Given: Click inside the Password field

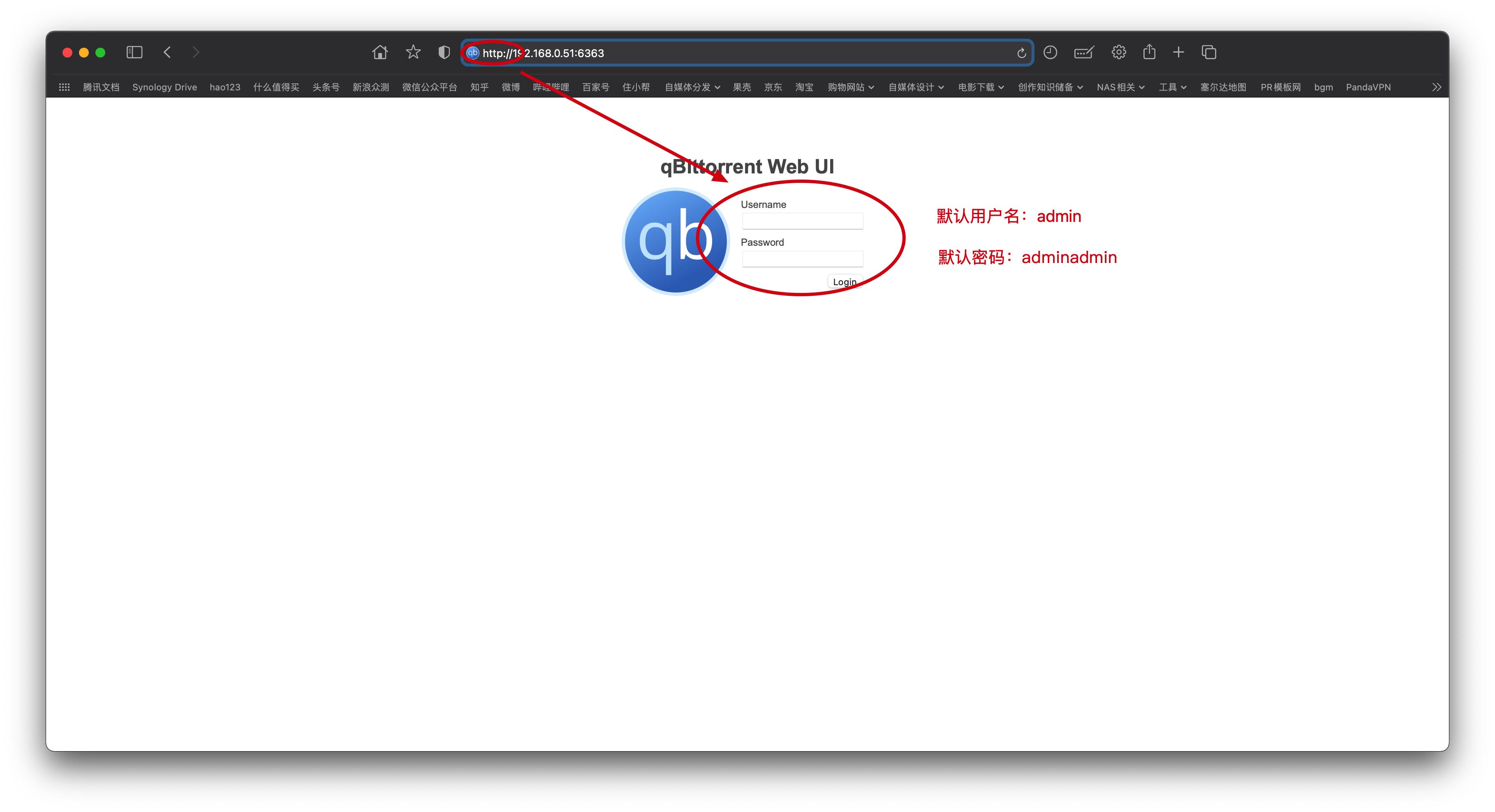Looking at the screenshot, I should [x=803, y=258].
